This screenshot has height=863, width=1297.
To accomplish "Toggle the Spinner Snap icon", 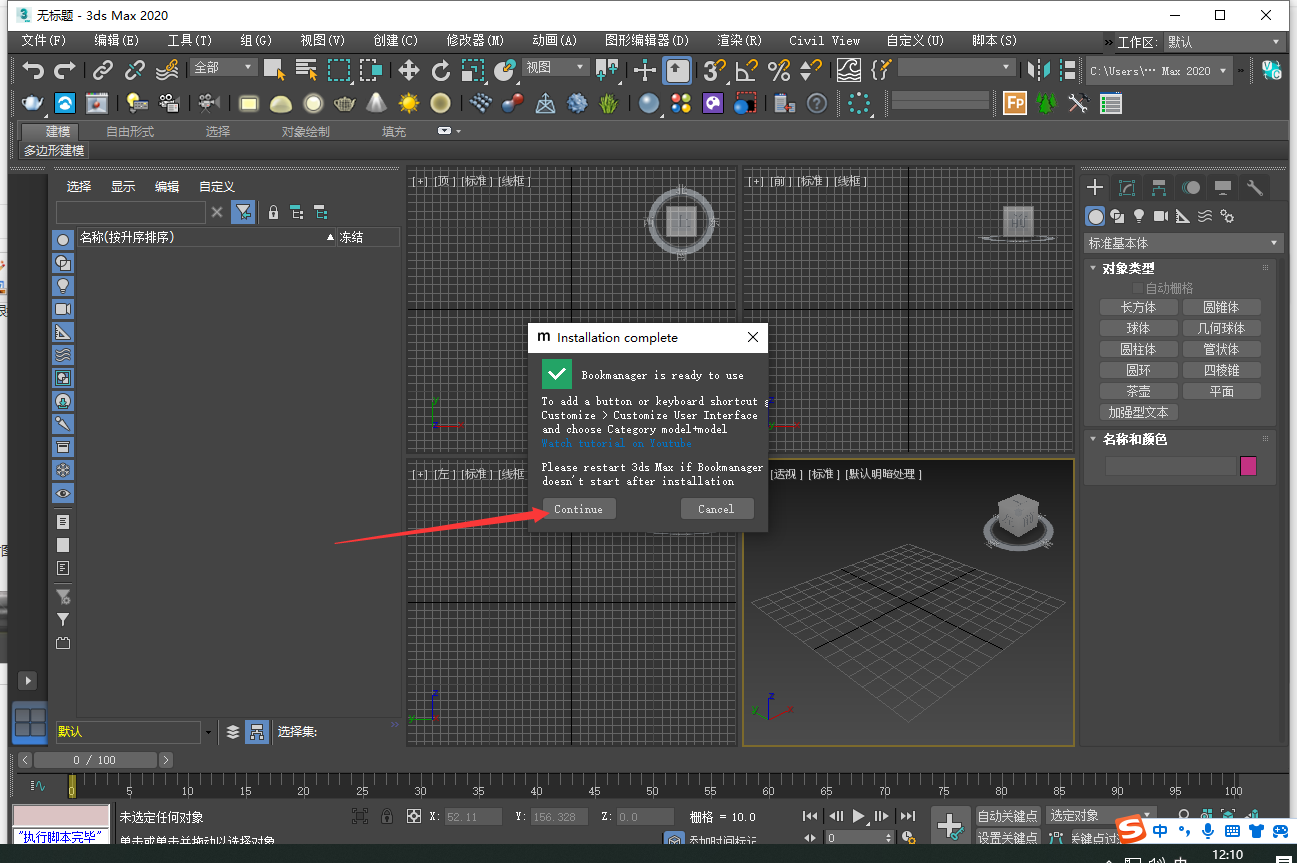I will tap(810, 70).
